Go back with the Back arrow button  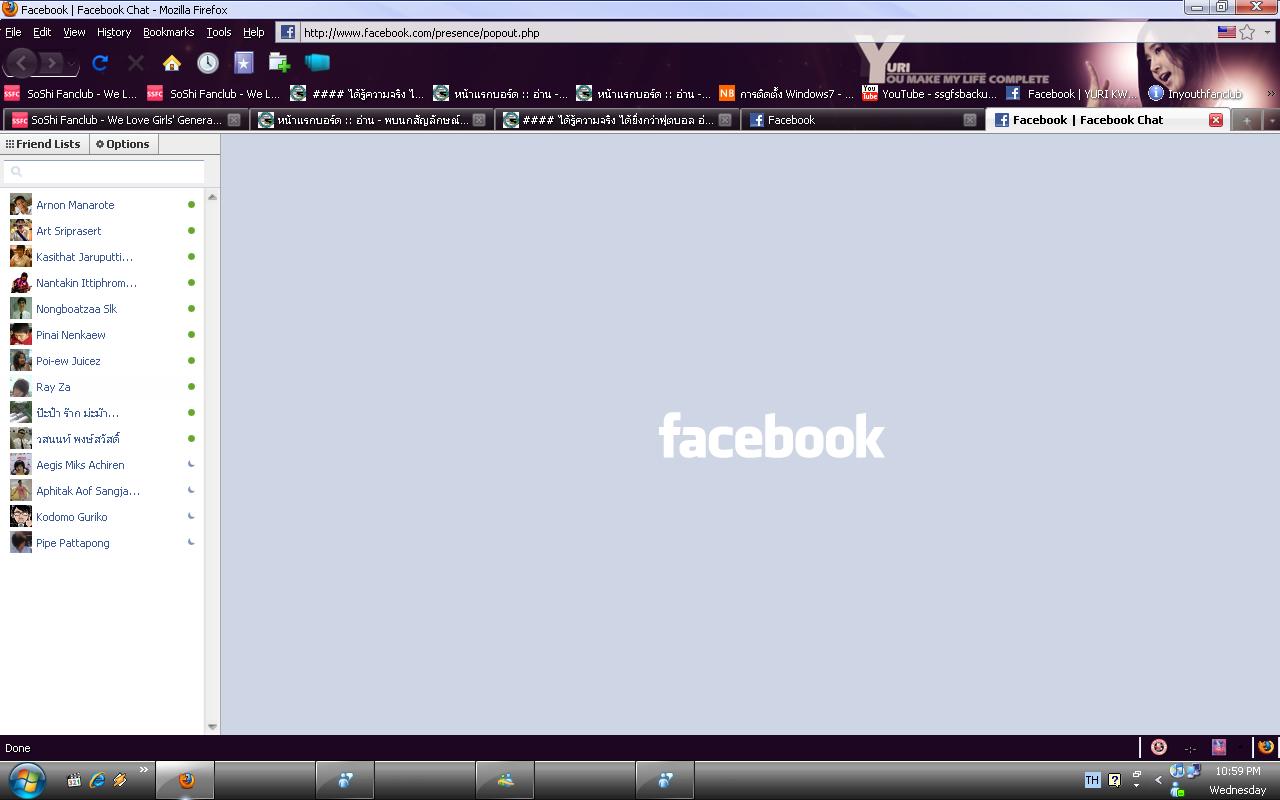[x=22, y=63]
